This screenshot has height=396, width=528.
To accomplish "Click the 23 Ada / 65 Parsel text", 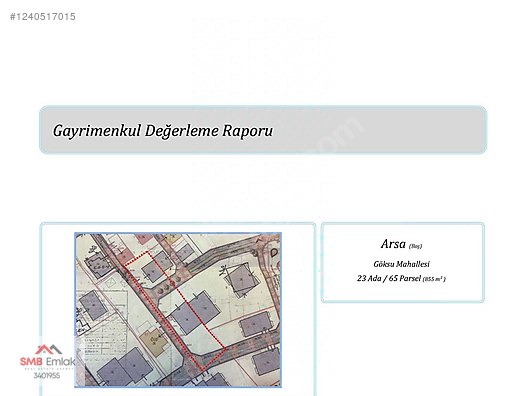I will 389,278.
